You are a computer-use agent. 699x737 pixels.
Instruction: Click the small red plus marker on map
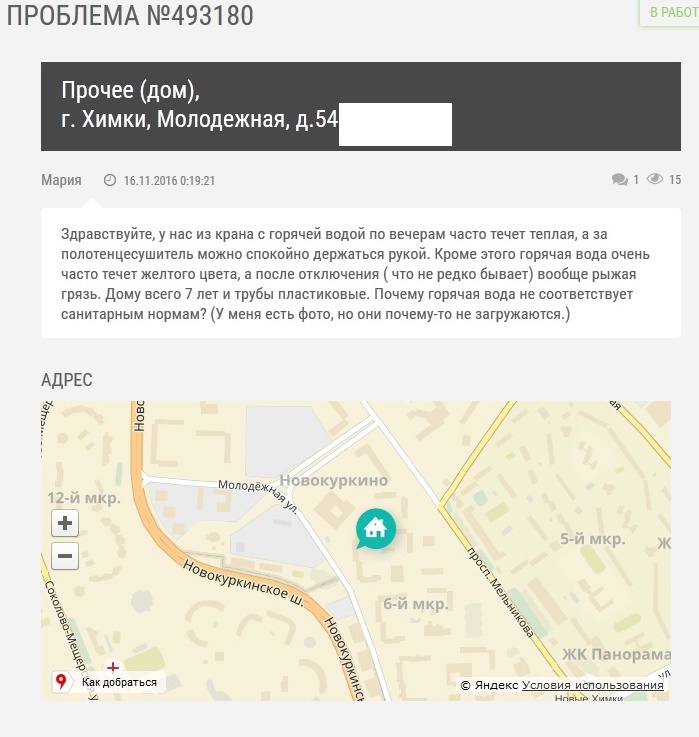pyautogui.click(x=113, y=667)
